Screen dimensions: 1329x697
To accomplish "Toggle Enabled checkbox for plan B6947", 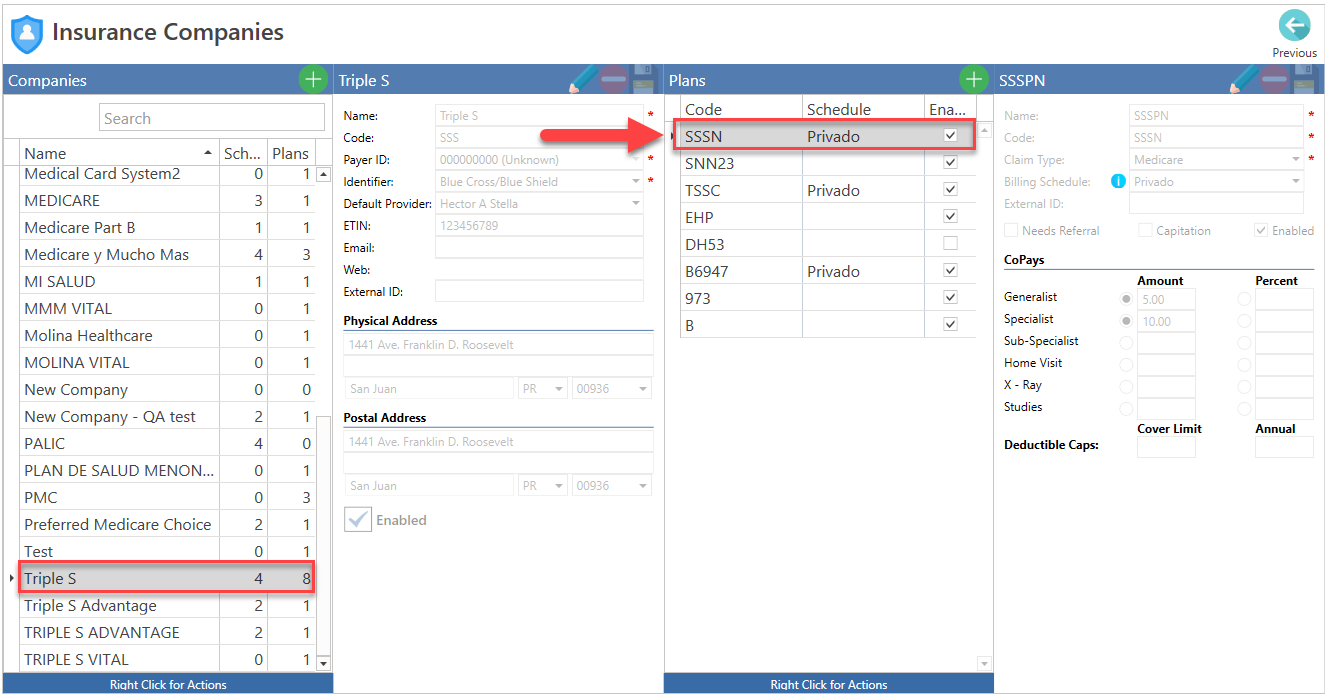I will (950, 270).
